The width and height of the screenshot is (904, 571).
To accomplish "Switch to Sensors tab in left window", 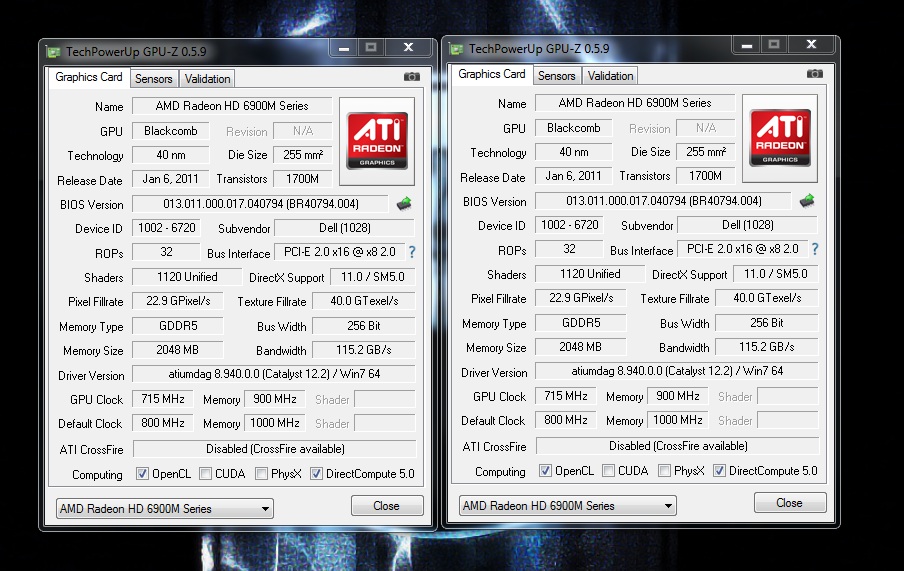I will tap(153, 79).
